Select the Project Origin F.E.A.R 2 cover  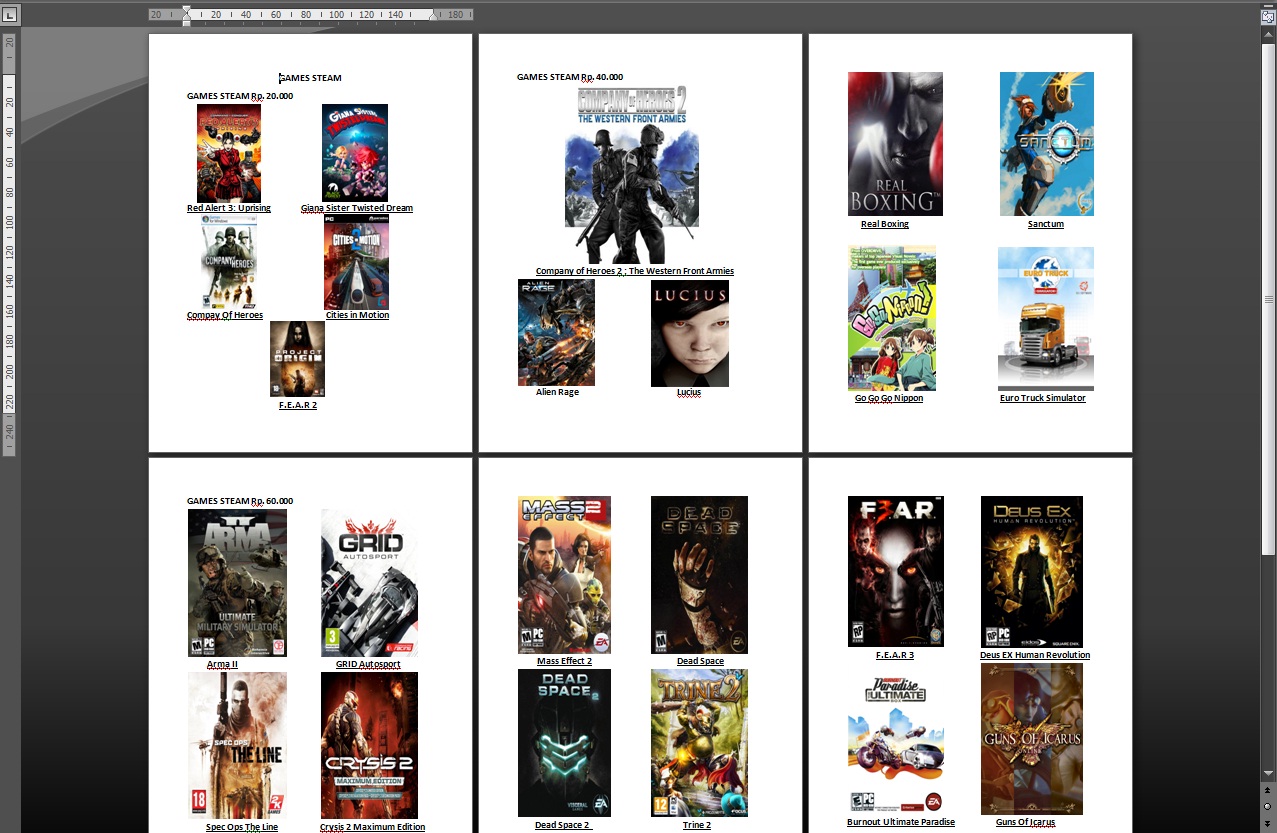coord(297,359)
